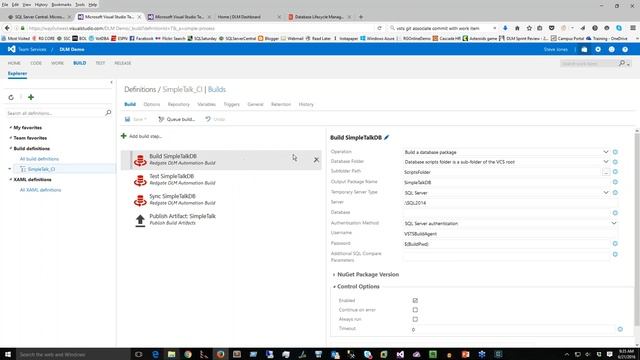Viewport: 640px width, 360px height.
Task: Open info icon for the Database field
Action: pyautogui.click(x=615, y=213)
